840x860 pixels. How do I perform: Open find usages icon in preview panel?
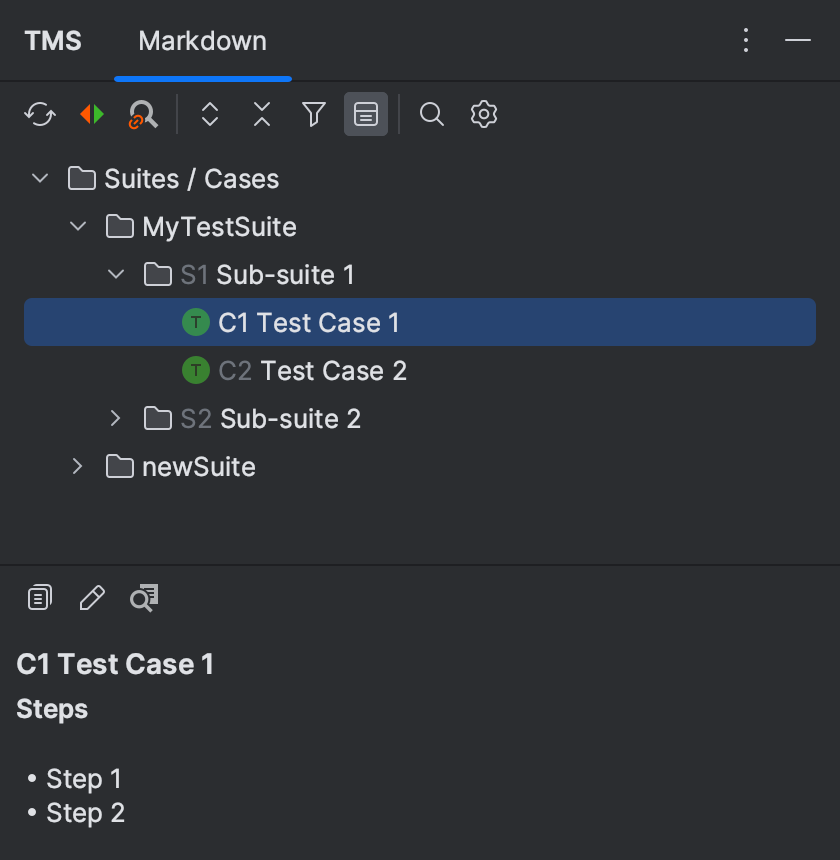click(x=144, y=597)
